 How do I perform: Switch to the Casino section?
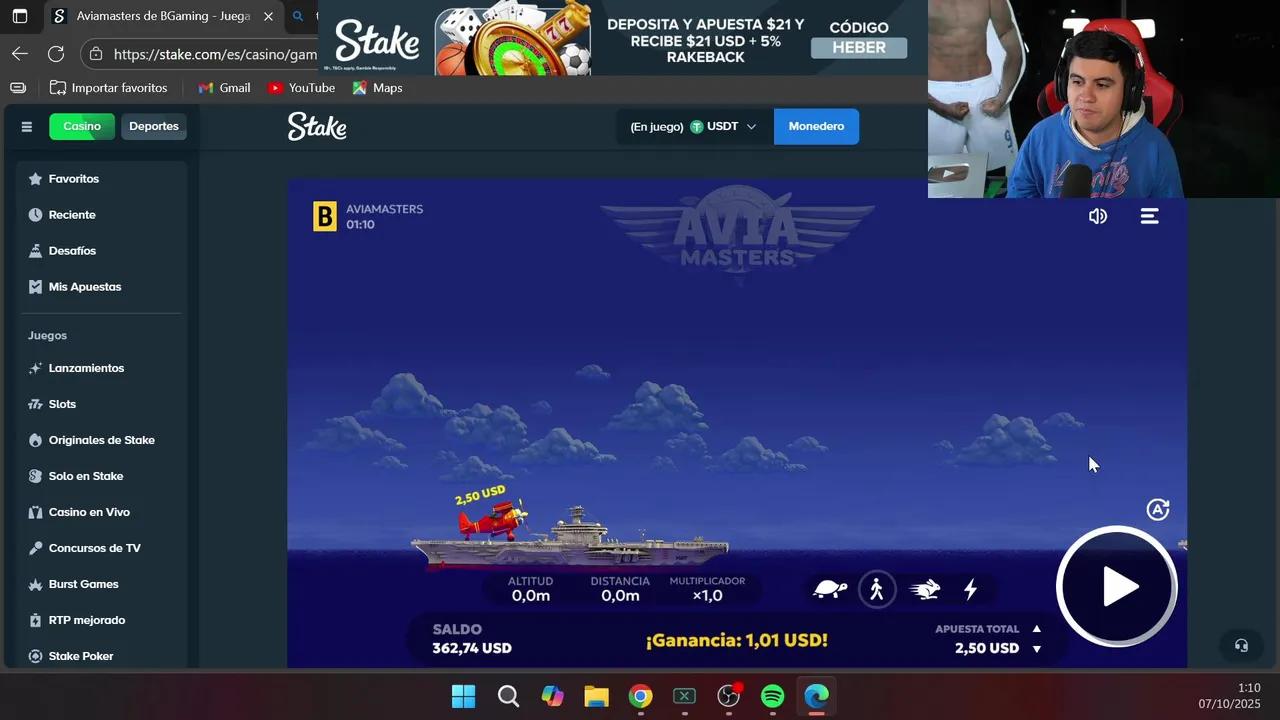click(x=82, y=127)
